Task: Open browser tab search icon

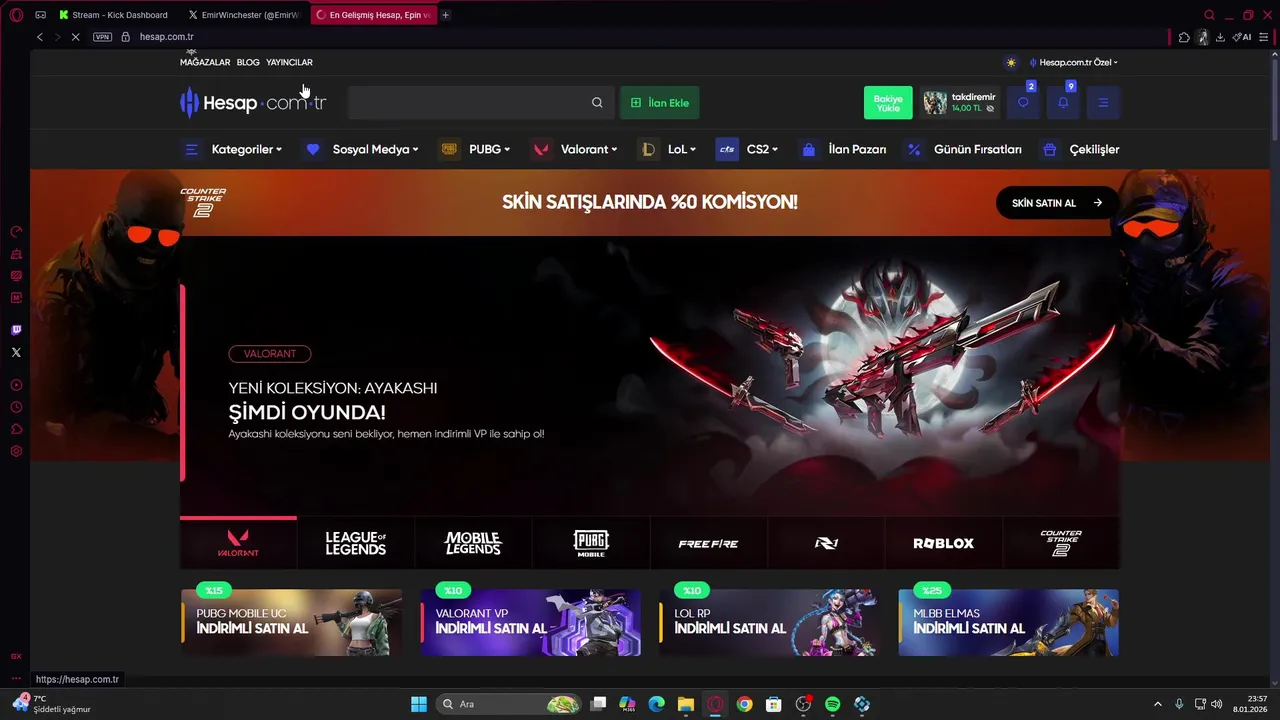Action: point(1209,15)
